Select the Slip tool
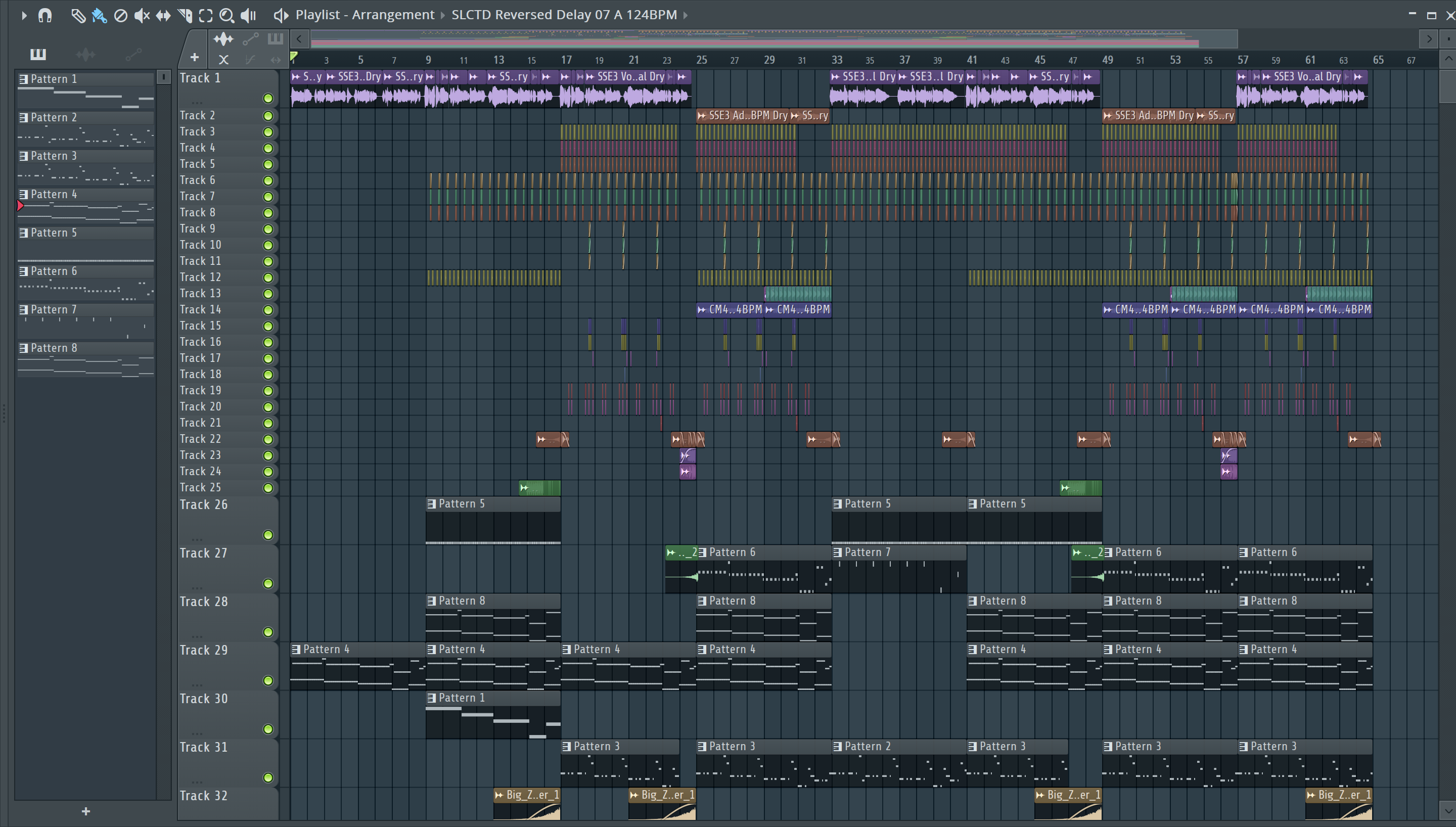This screenshot has width=1456, height=827. pos(163,15)
